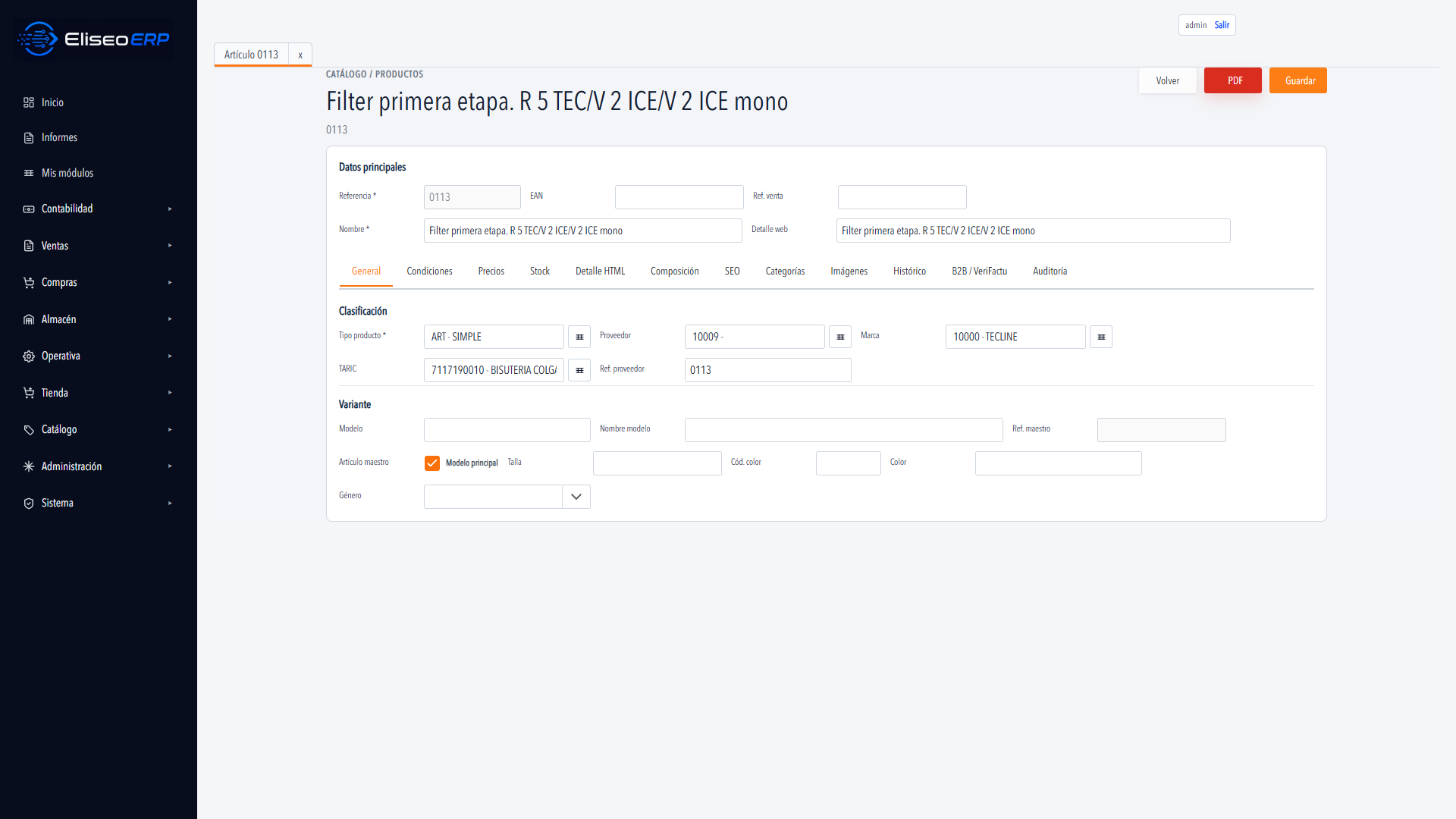Select the General tab
Viewport: 1456px width, 819px height.
coord(366,271)
